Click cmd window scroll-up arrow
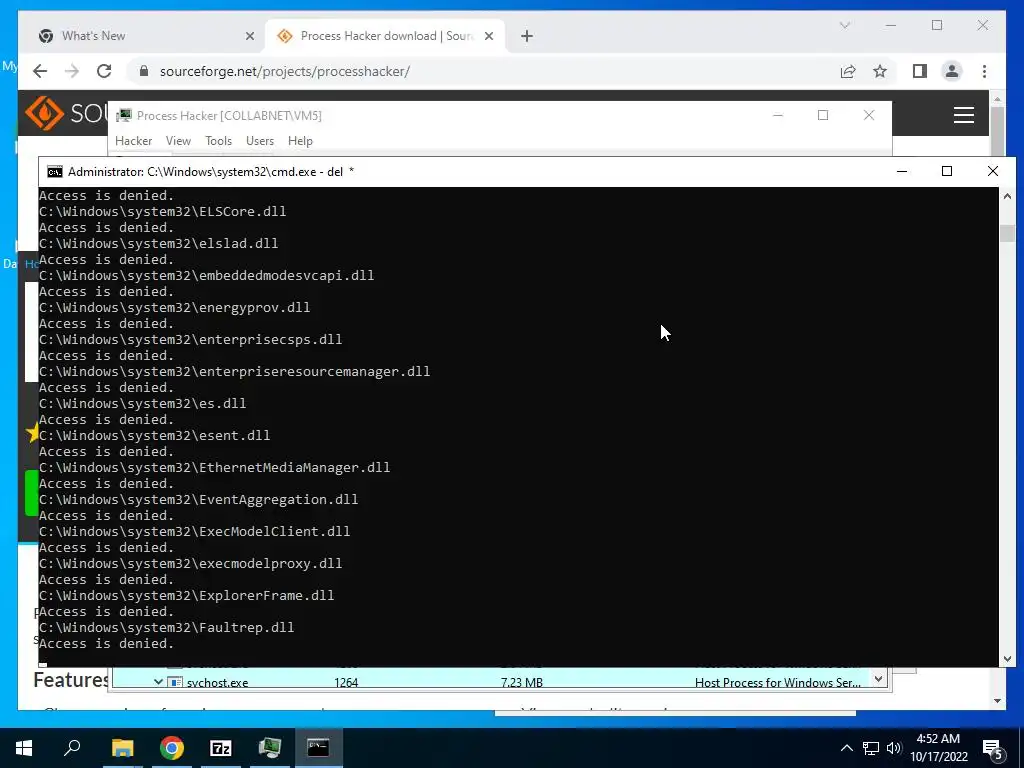The image size is (1024, 768). coord(1007,197)
